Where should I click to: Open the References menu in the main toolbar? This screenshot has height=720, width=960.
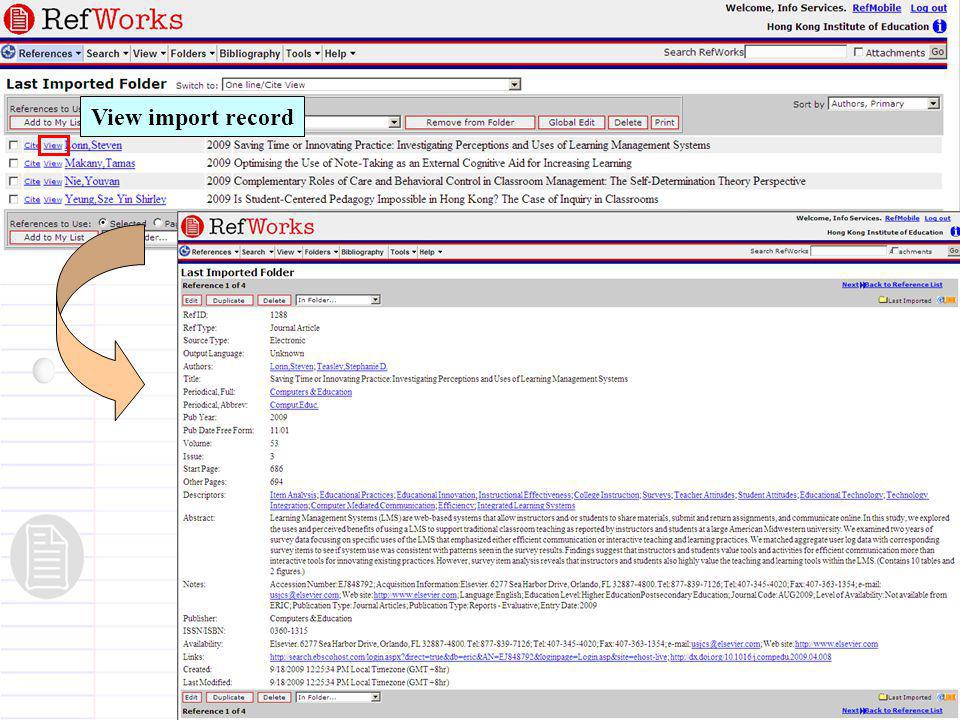(x=49, y=53)
